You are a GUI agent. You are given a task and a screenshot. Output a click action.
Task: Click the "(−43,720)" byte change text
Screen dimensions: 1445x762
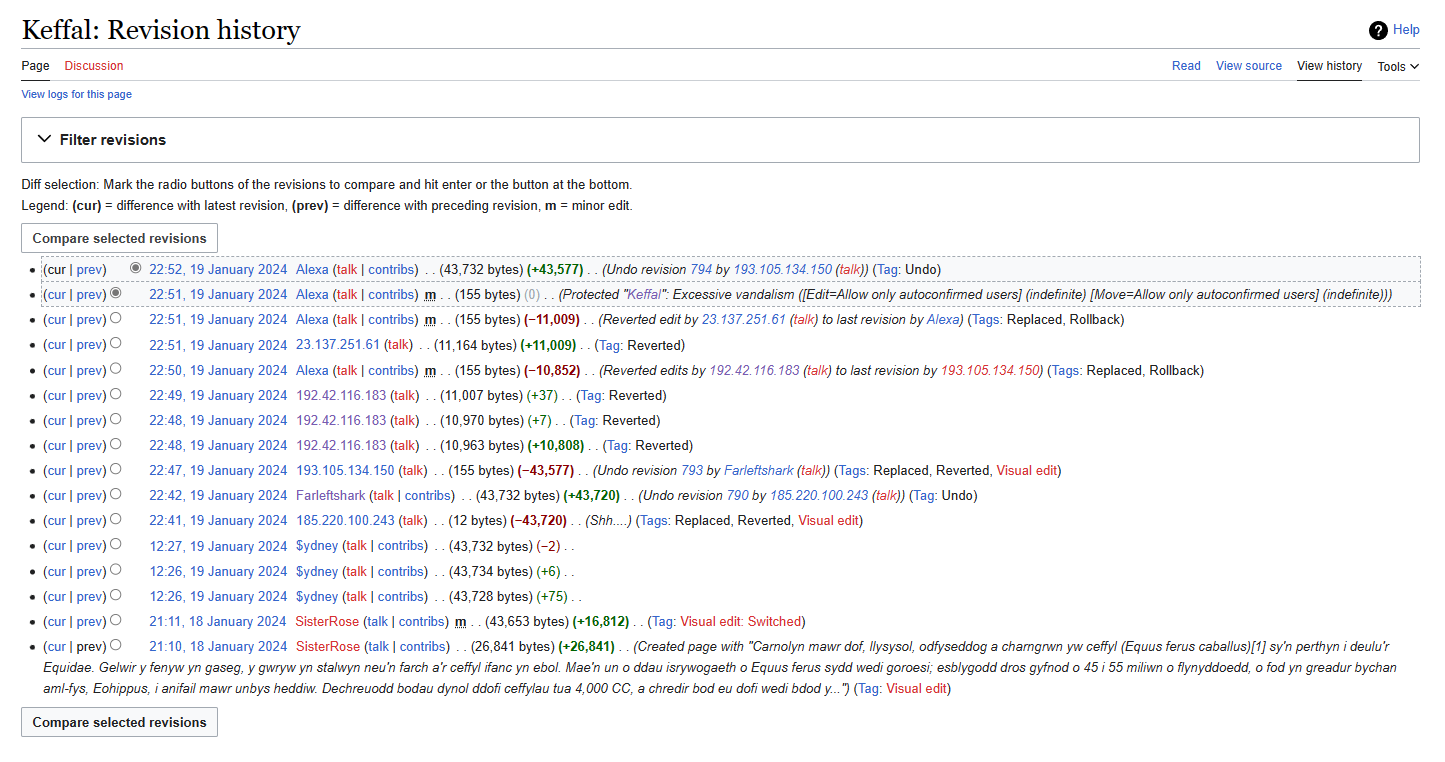[540, 521]
